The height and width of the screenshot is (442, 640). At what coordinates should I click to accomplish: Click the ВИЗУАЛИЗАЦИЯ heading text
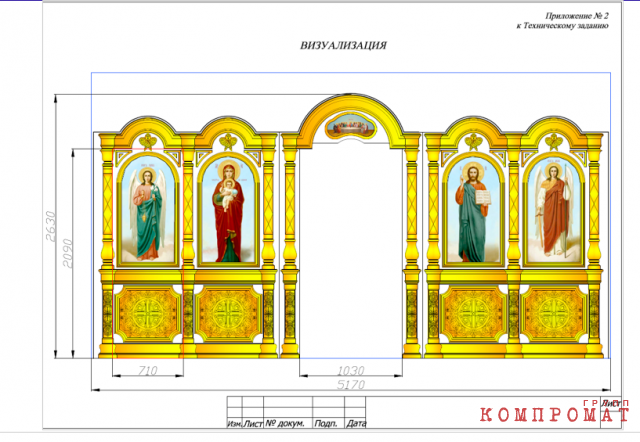point(343,45)
